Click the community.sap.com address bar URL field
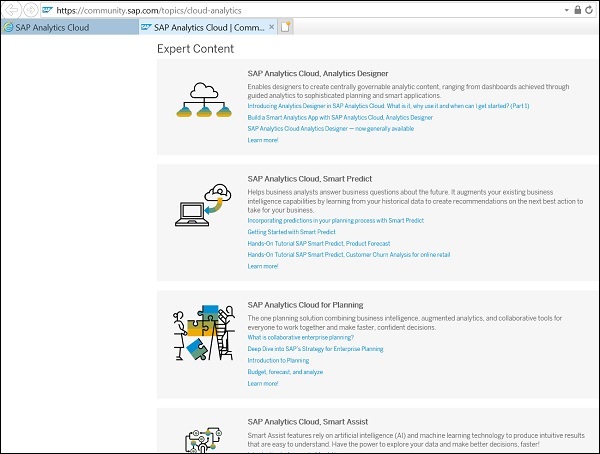 click(x=300, y=9)
